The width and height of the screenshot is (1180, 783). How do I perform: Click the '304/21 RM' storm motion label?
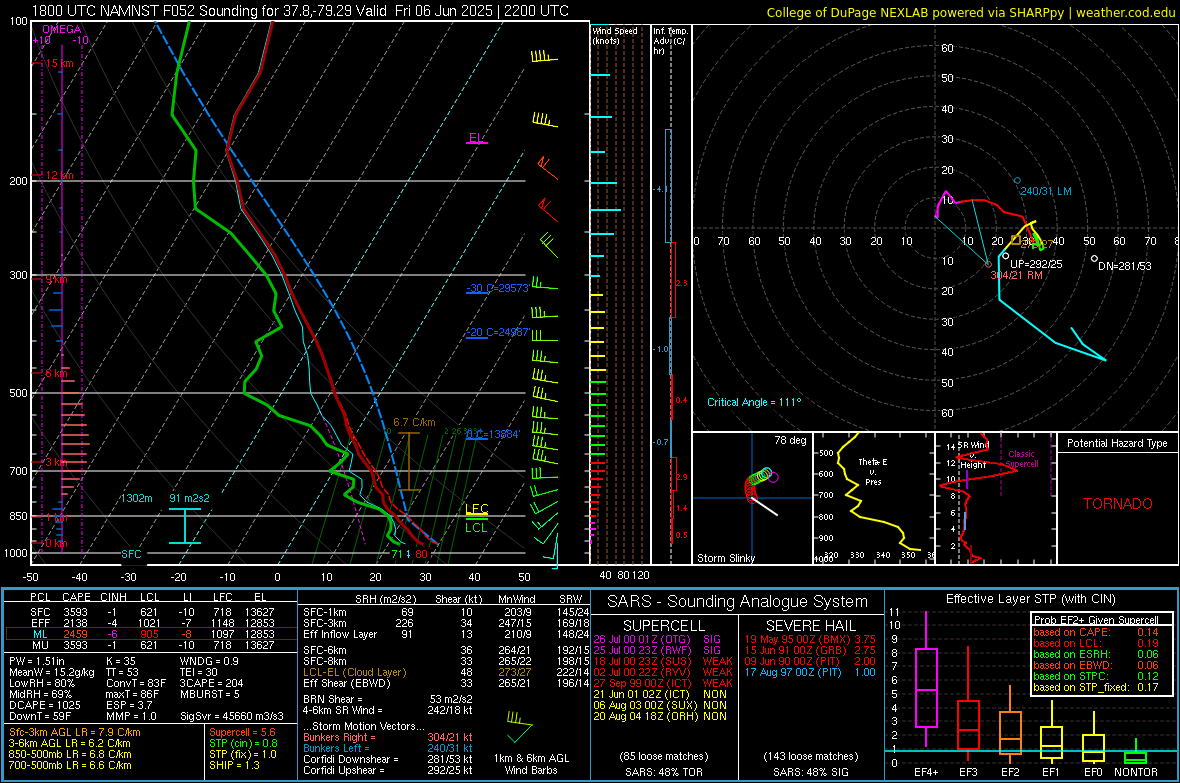point(1017,276)
